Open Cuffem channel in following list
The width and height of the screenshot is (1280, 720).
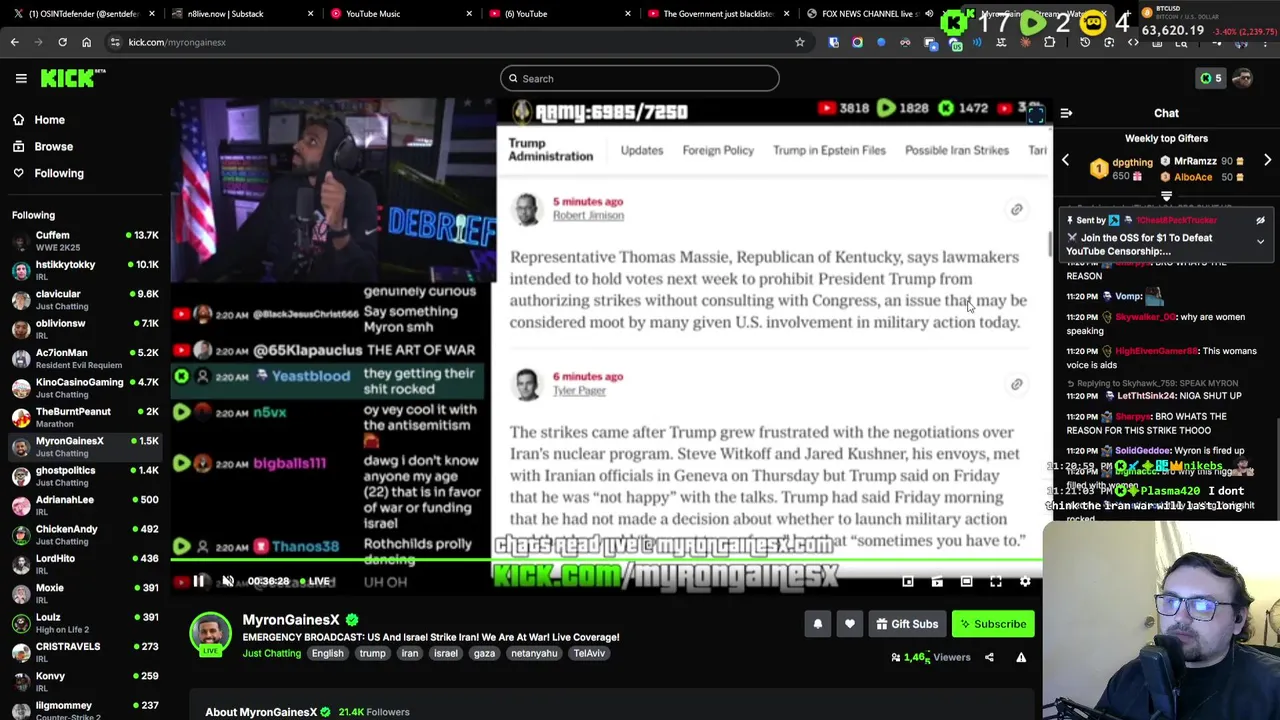85,241
